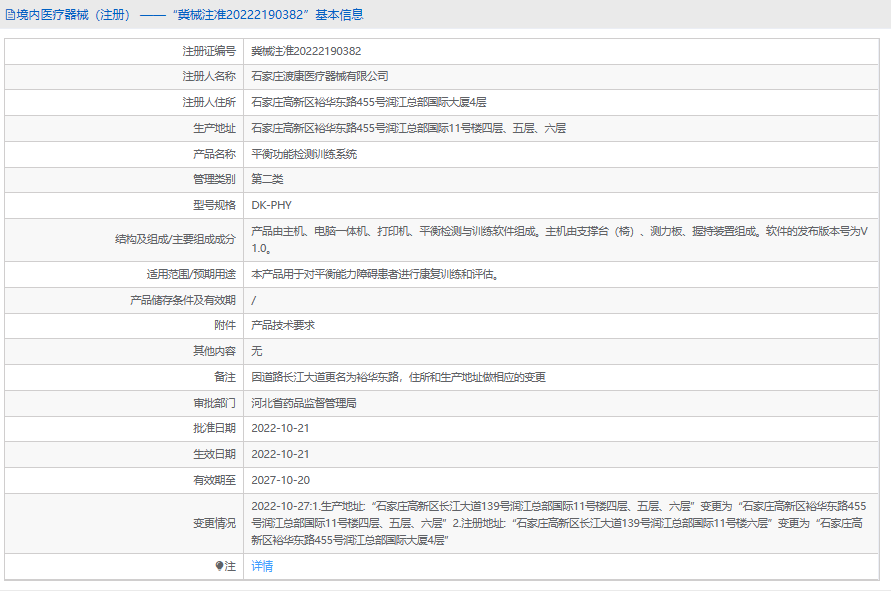Select structure text starting 产品由主机
Image resolution: width=891 pixels, height=591 pixels.
[x=560, y=240]
